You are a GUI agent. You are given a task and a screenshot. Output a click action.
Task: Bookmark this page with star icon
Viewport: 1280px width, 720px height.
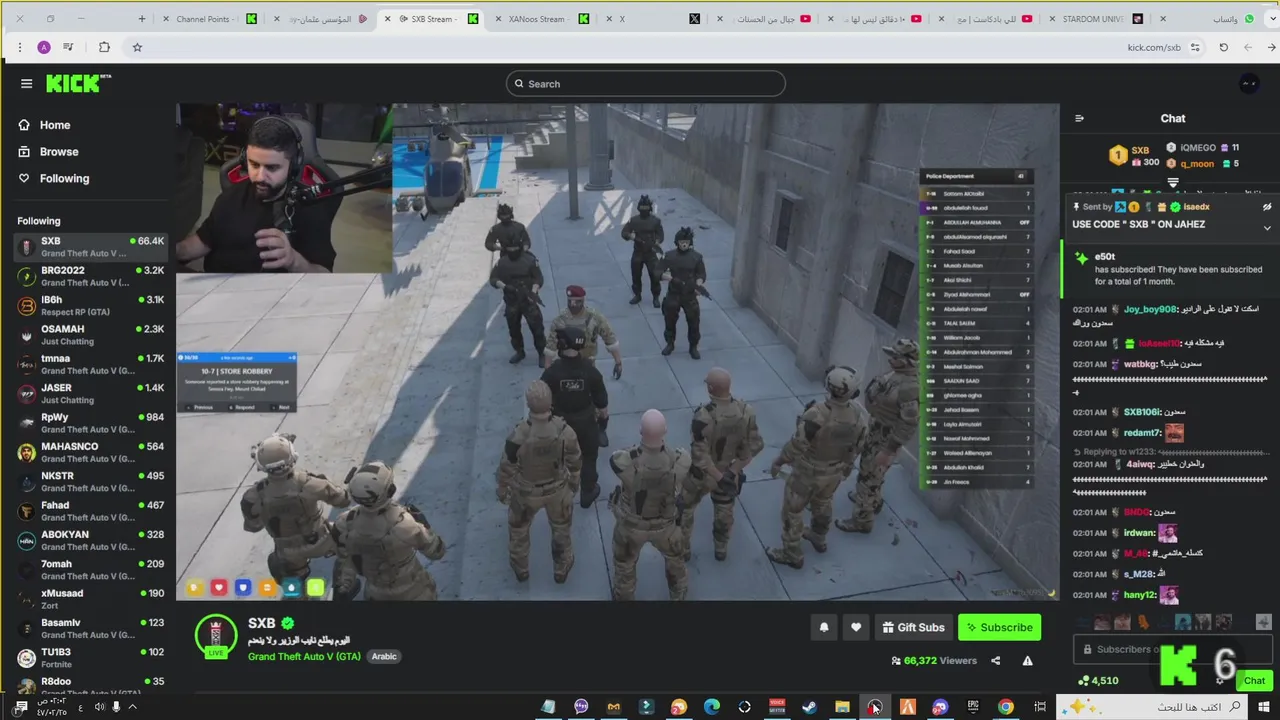coord(137,47)
